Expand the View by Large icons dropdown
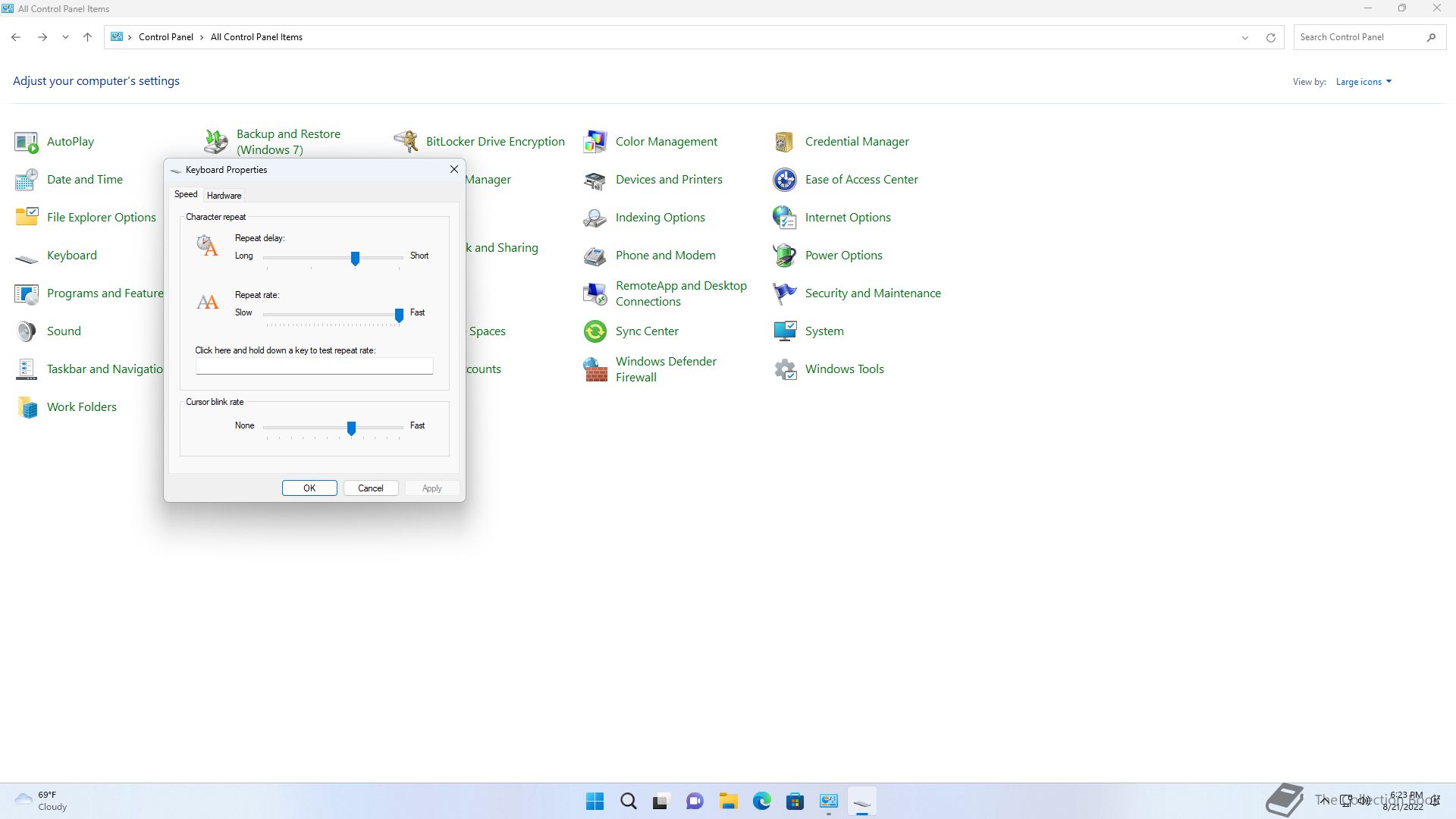This screenshot has width=1456, height=819. 1363,82
